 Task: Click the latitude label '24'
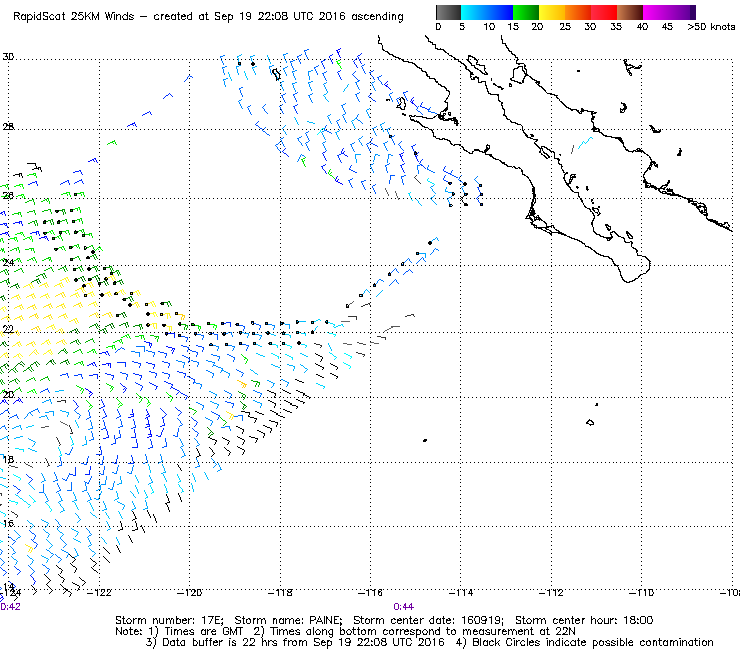8,262
